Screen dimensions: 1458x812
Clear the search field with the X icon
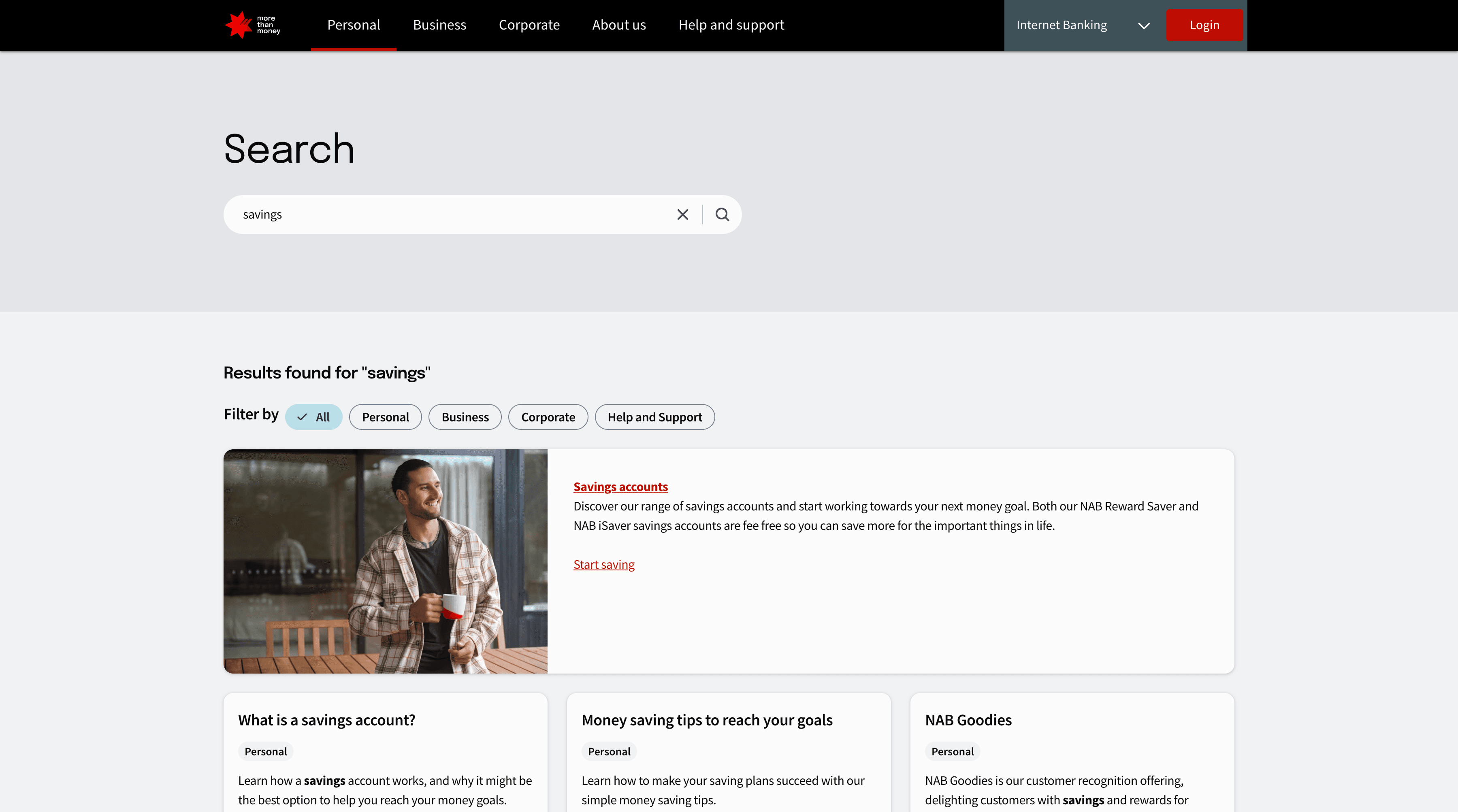(x=682, y=215)
